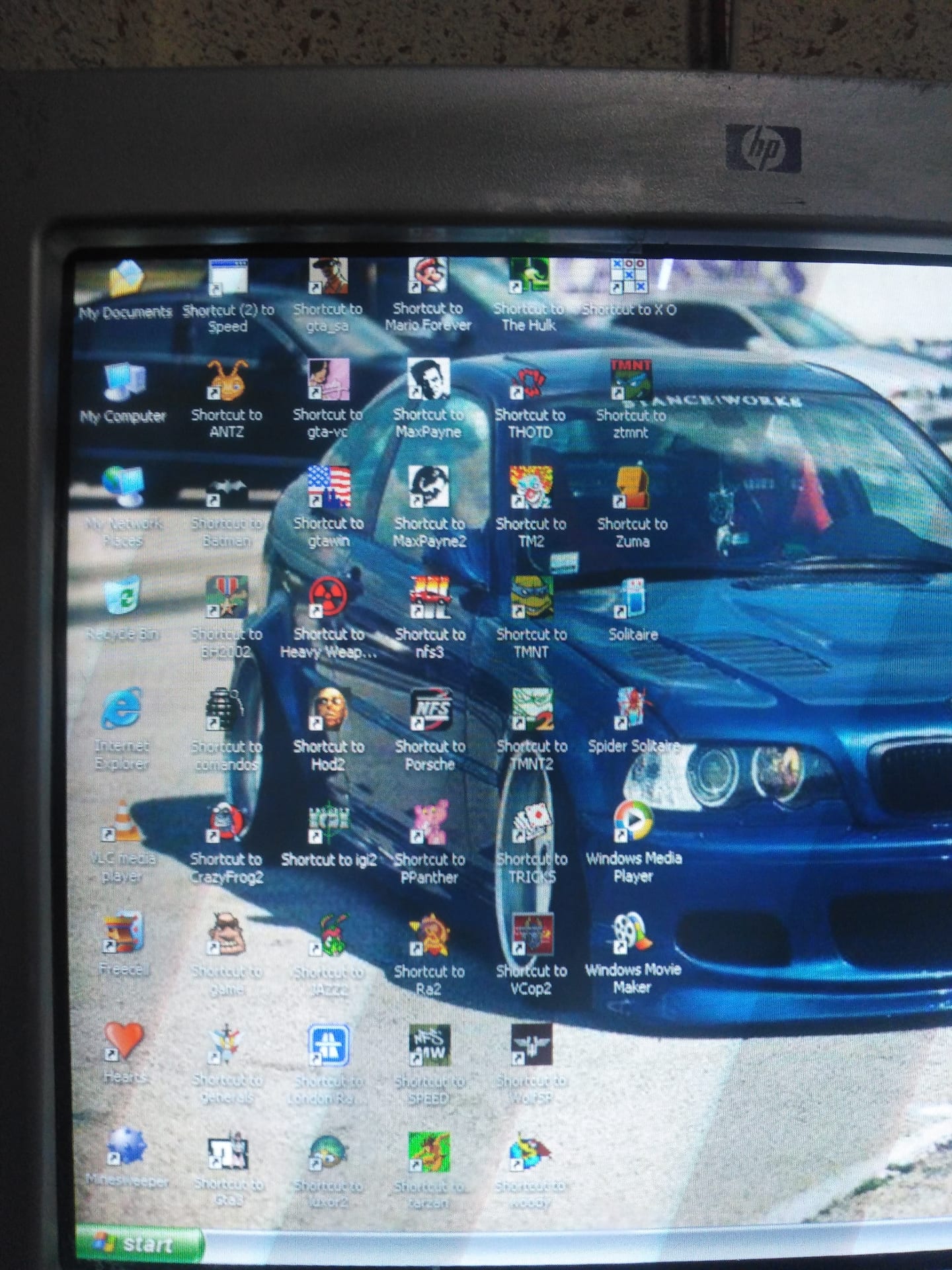Click the 'Shortcut to Generals' icon
Screen dimensions: 952x1270
coord(227,1044)
